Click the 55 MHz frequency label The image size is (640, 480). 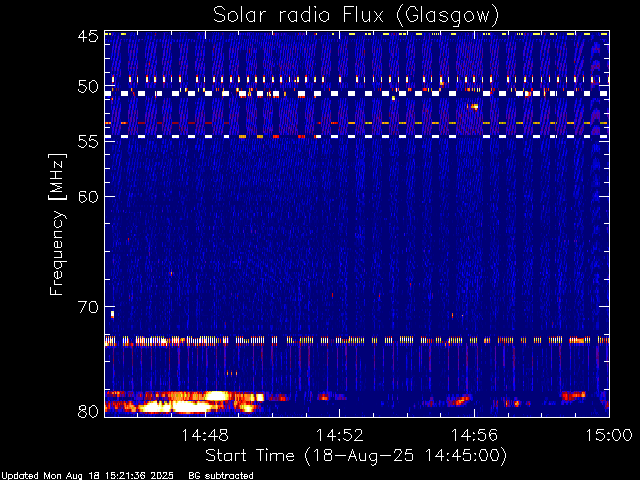[x=88, y=142]
